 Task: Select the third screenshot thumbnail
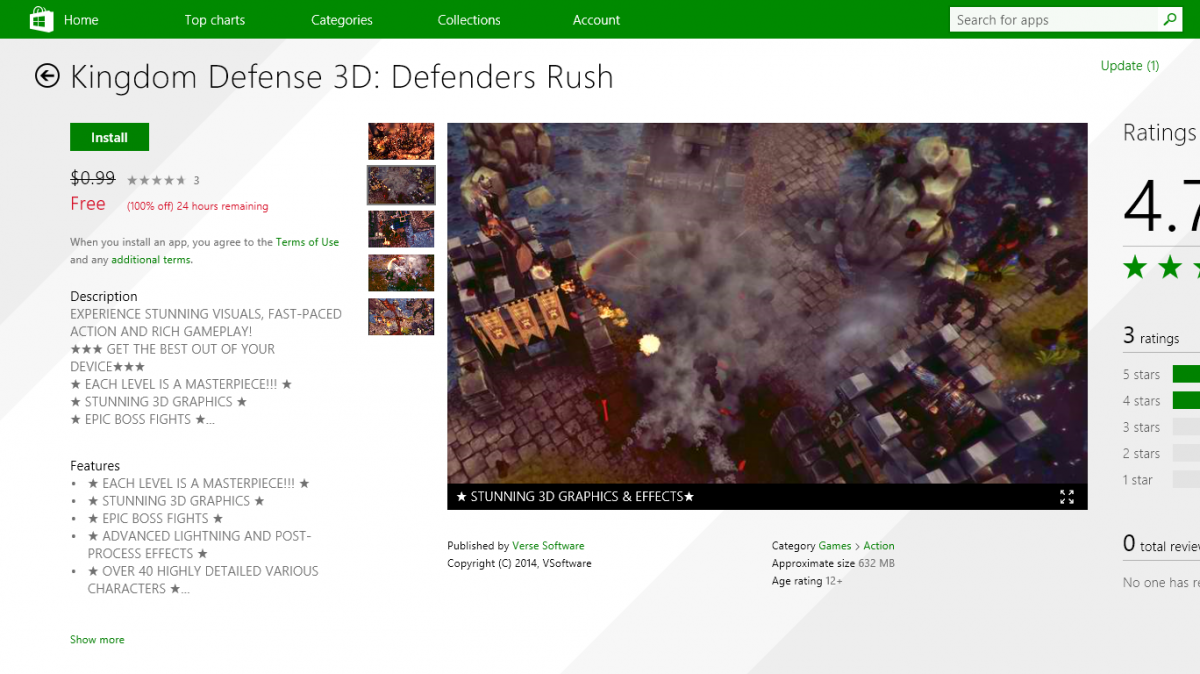click(401, 229)
